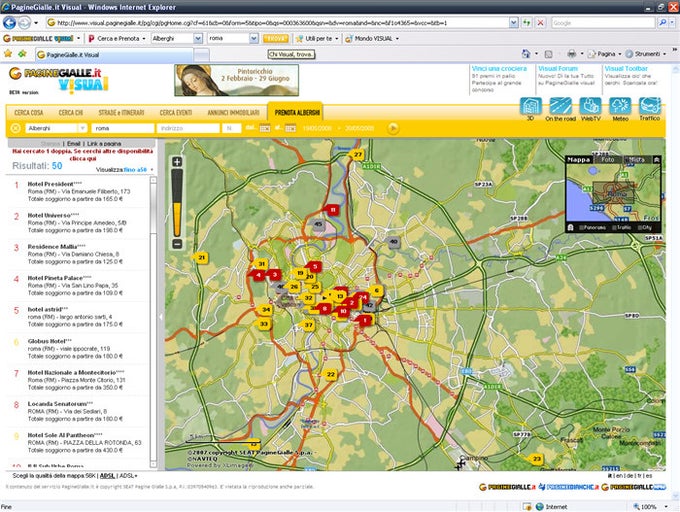The height and width of the screenshot is (512, 680).
Task: Click map marker 27
Action: click(x=357, y=155)
